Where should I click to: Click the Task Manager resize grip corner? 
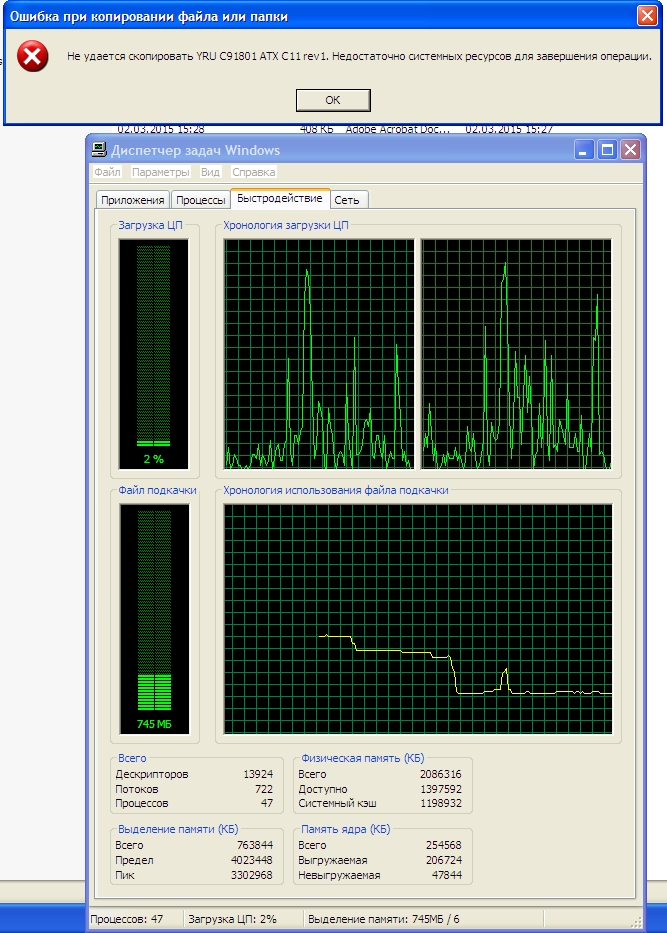click(636, 923)
